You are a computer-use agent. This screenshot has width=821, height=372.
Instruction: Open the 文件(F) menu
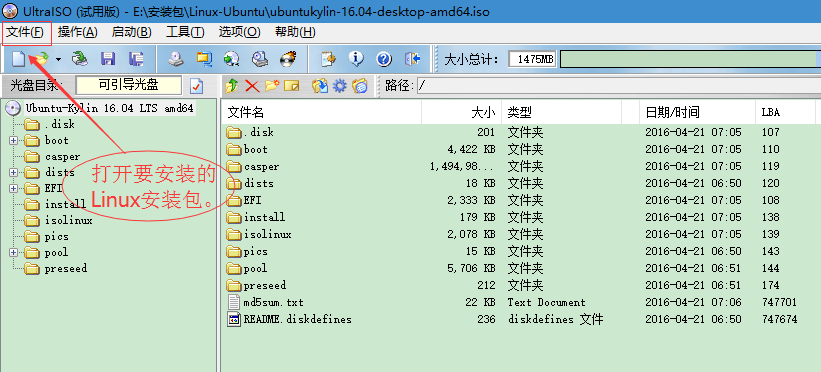[x=25, y=32]
